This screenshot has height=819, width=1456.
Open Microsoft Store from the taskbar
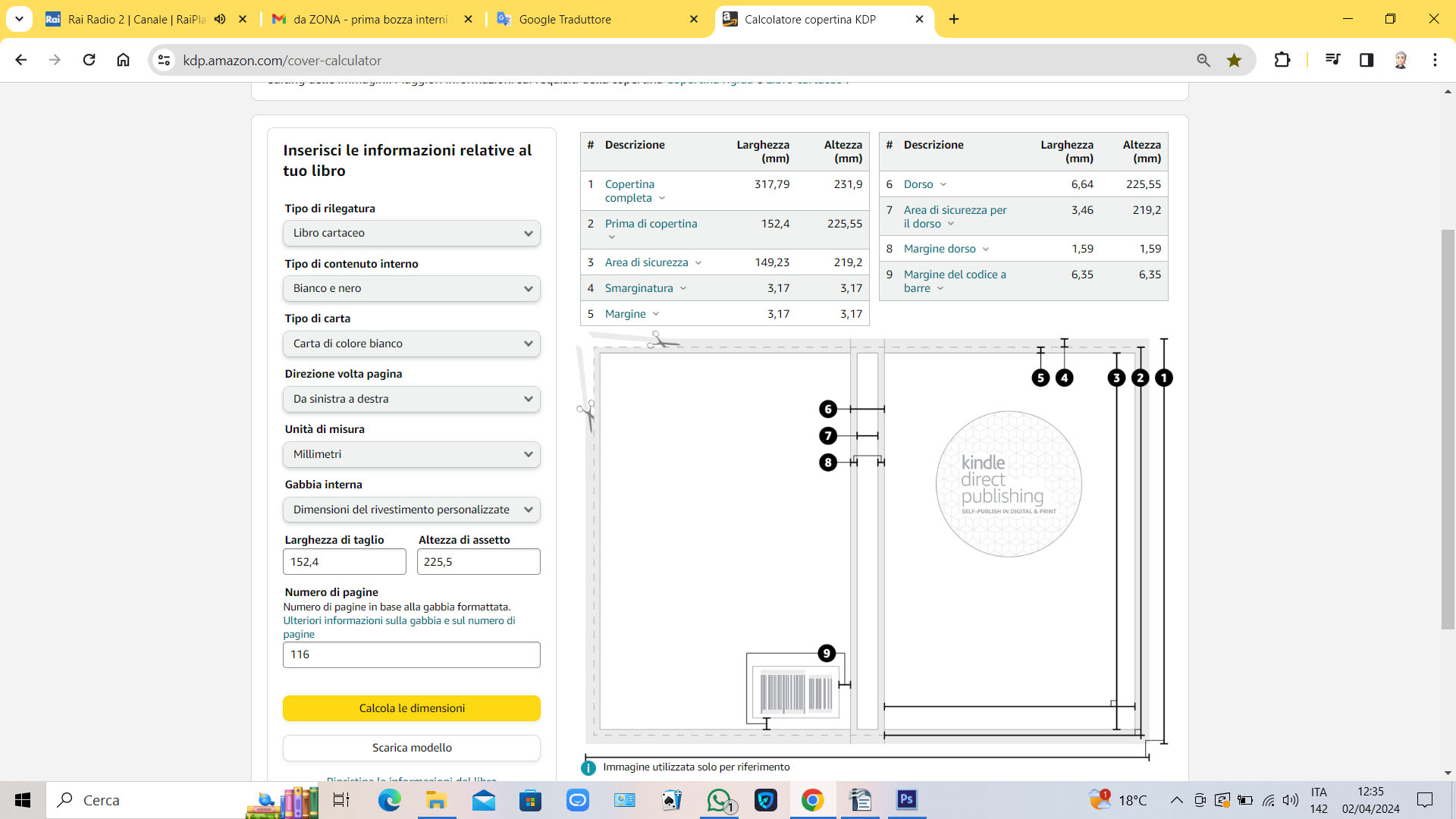pos(530,800)
